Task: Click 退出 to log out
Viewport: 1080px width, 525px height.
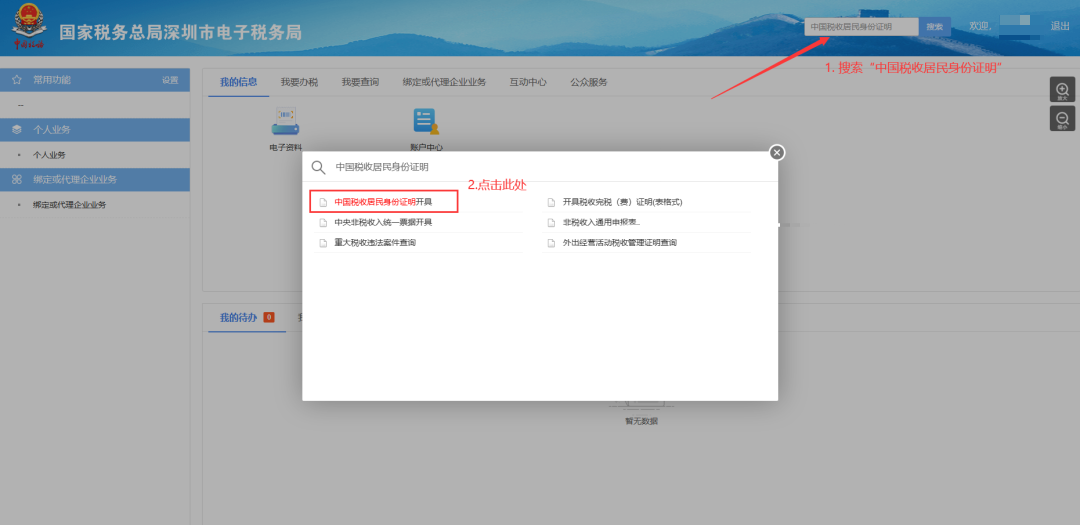Action: point(1059,26)
